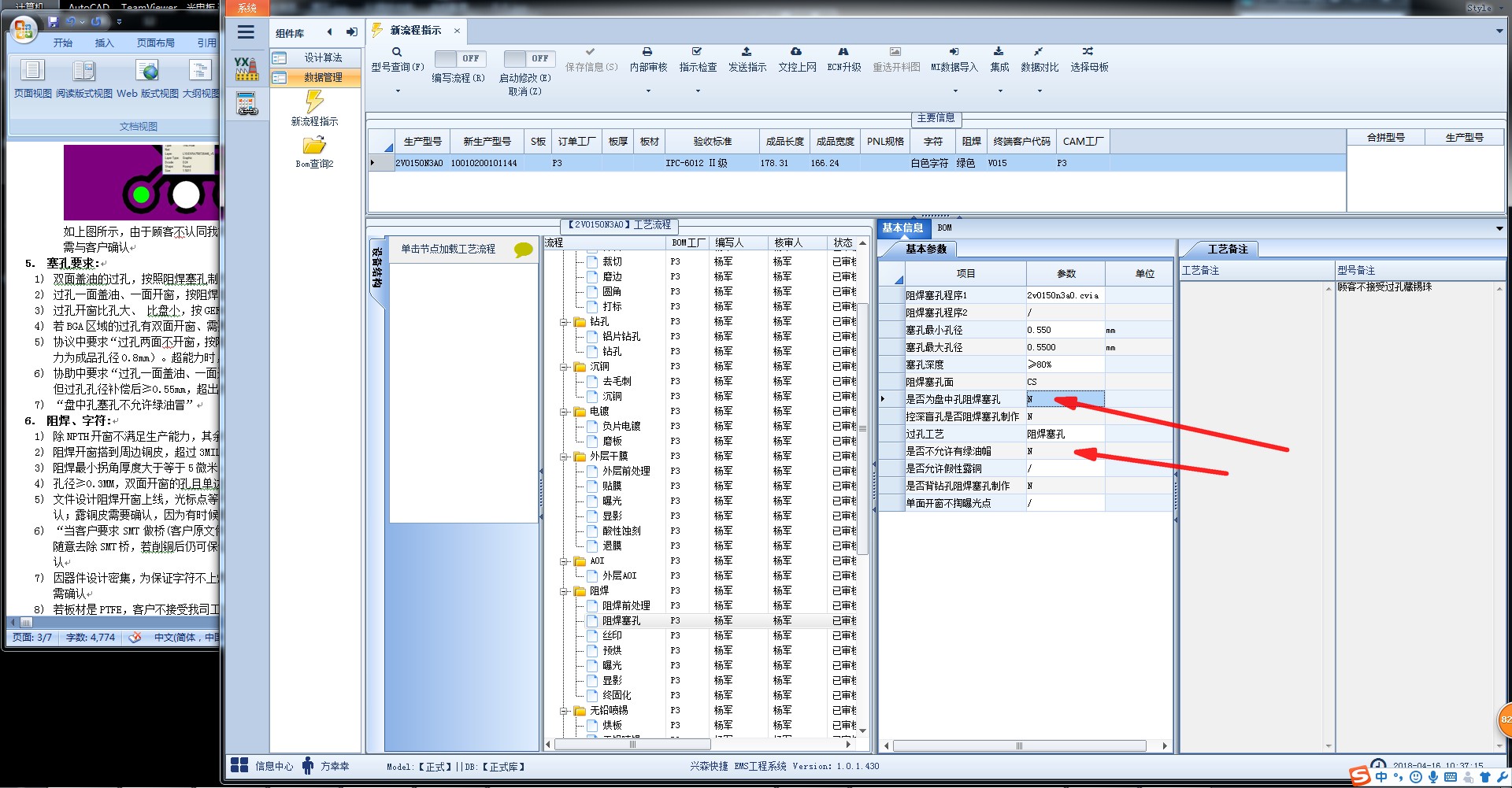Select the 新流程指示 document tab
Viewport: 1512px width, 788px height.
(416, 31)
